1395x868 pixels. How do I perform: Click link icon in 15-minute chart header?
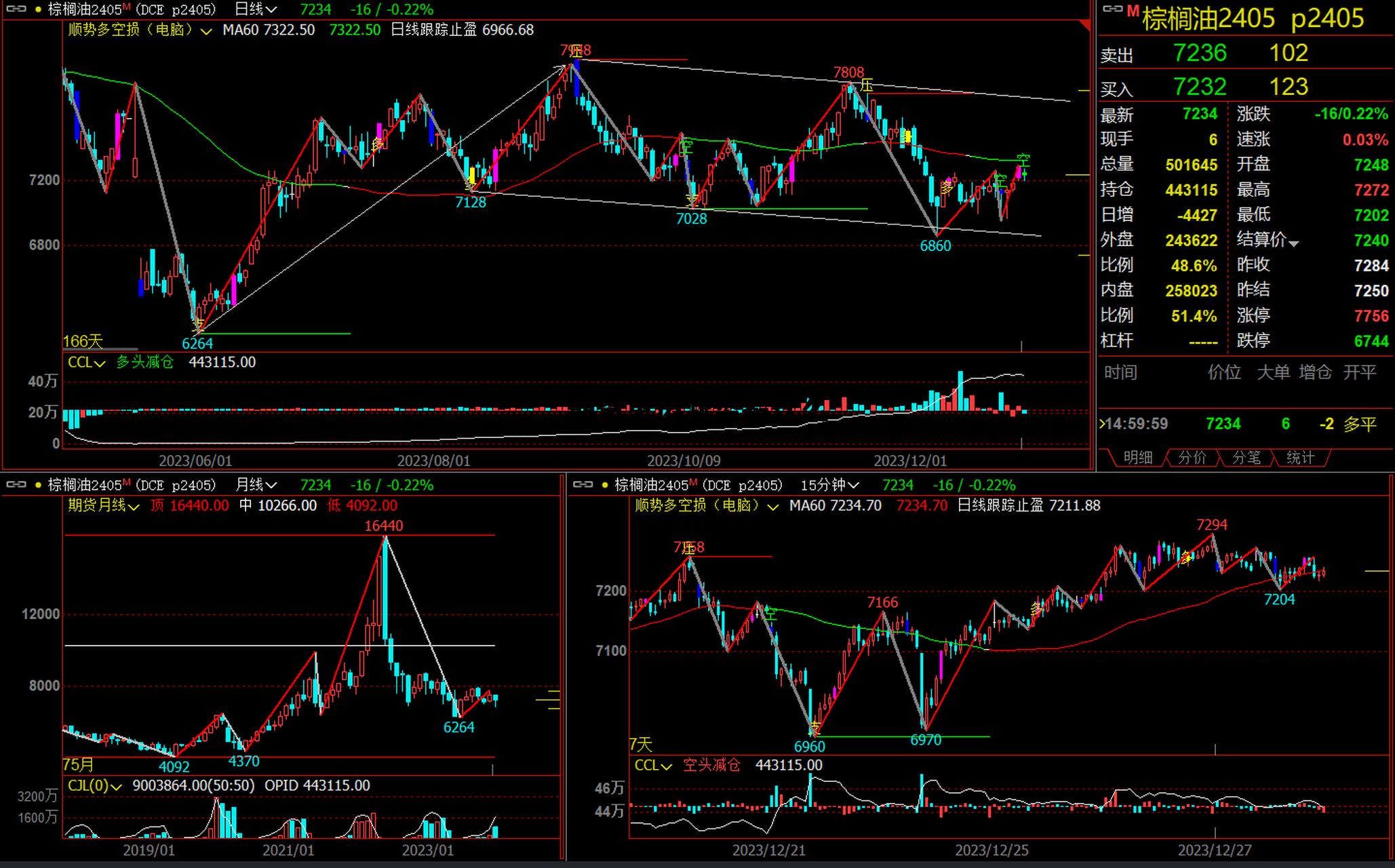click(583, 485)
